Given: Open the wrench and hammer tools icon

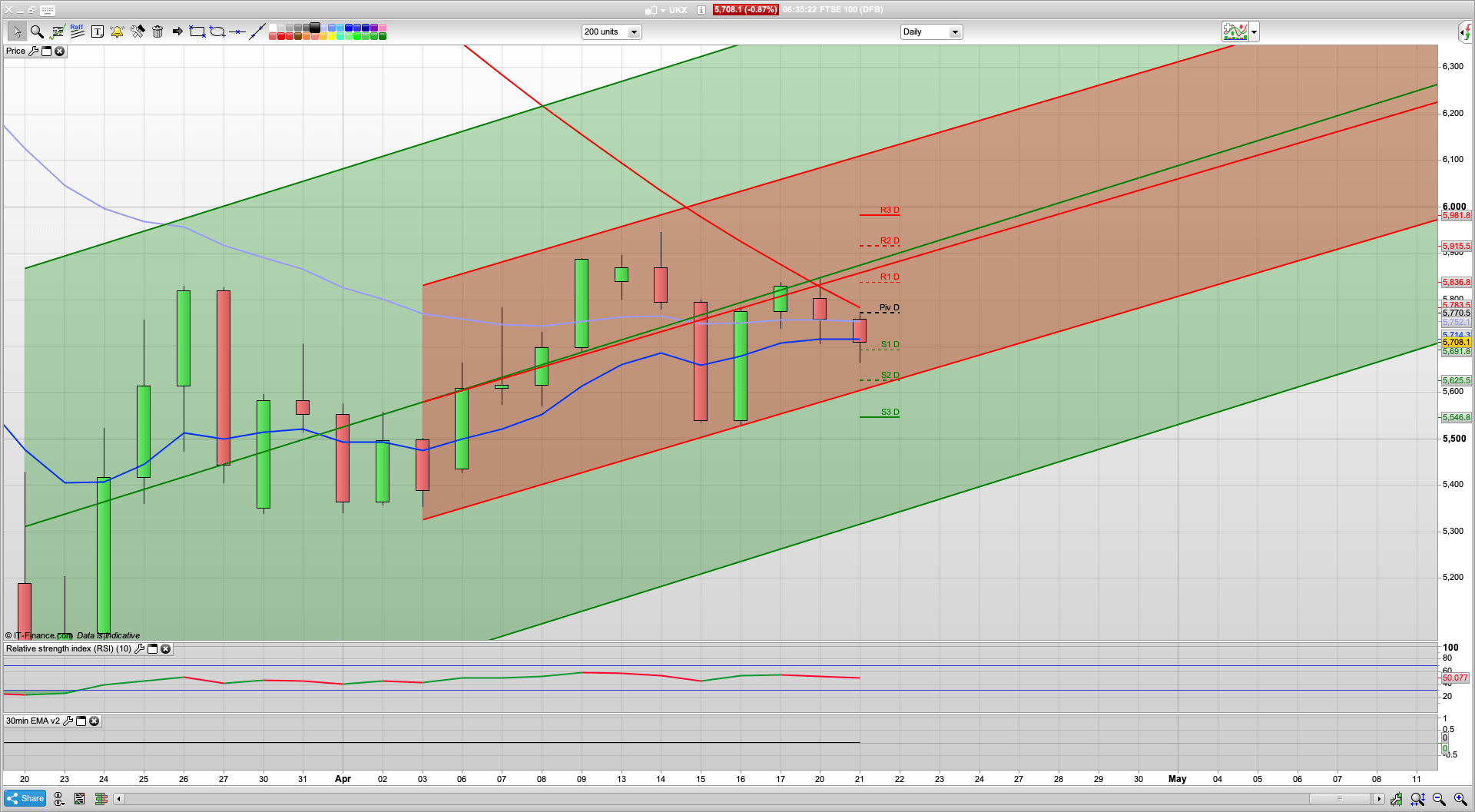Looking at the screenshot, I should click(138, 31).
